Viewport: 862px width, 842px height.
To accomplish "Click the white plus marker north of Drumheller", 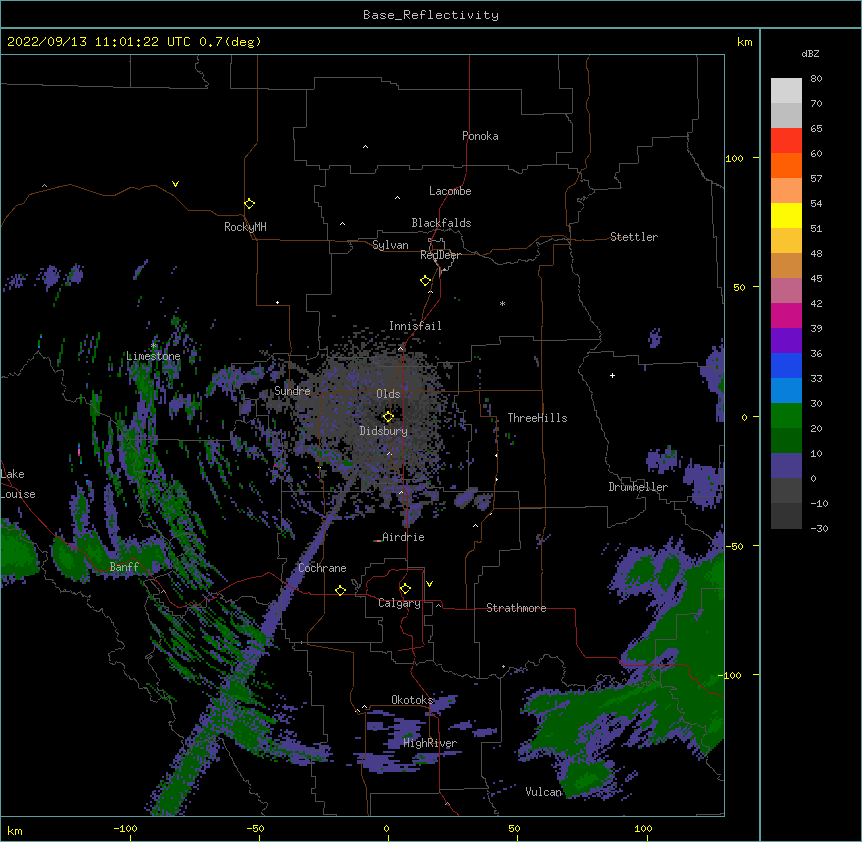I will pos(612,375).
